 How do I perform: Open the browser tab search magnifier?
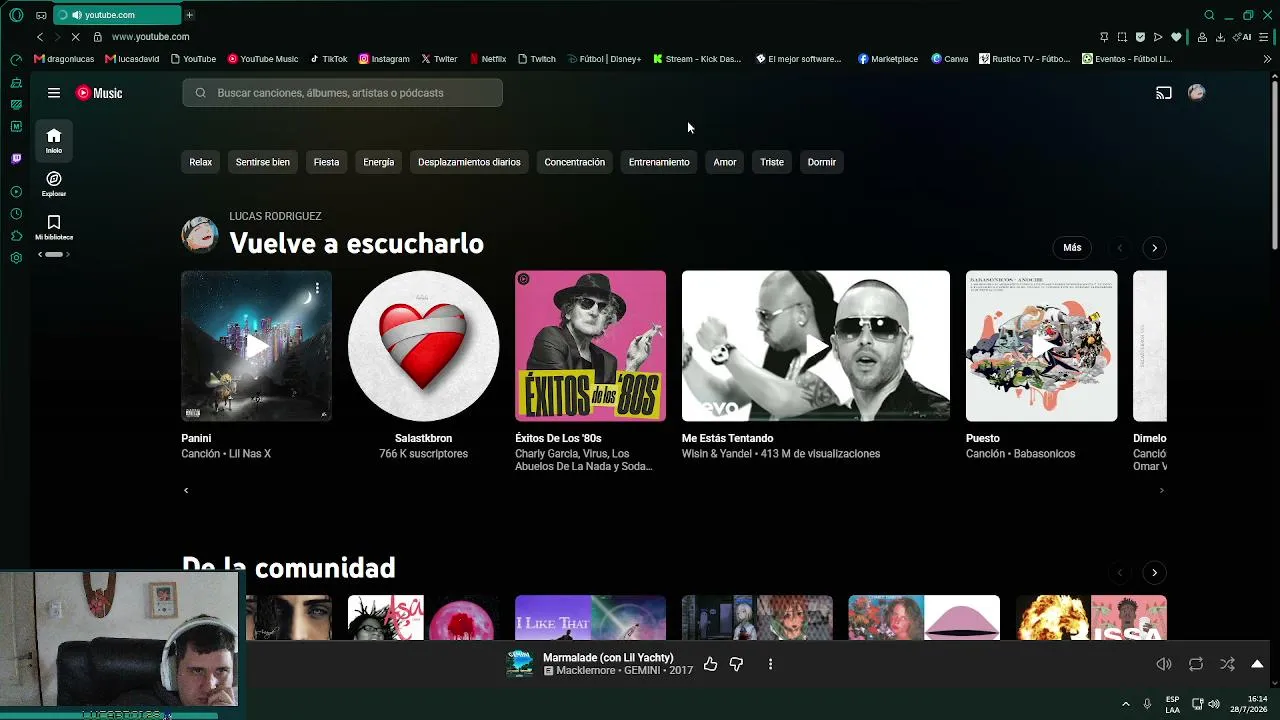tap(1209, 15)
